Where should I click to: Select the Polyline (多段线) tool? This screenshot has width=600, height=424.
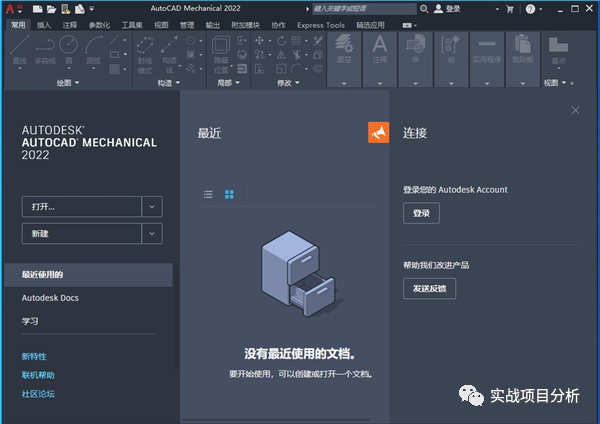pos(45,50)
